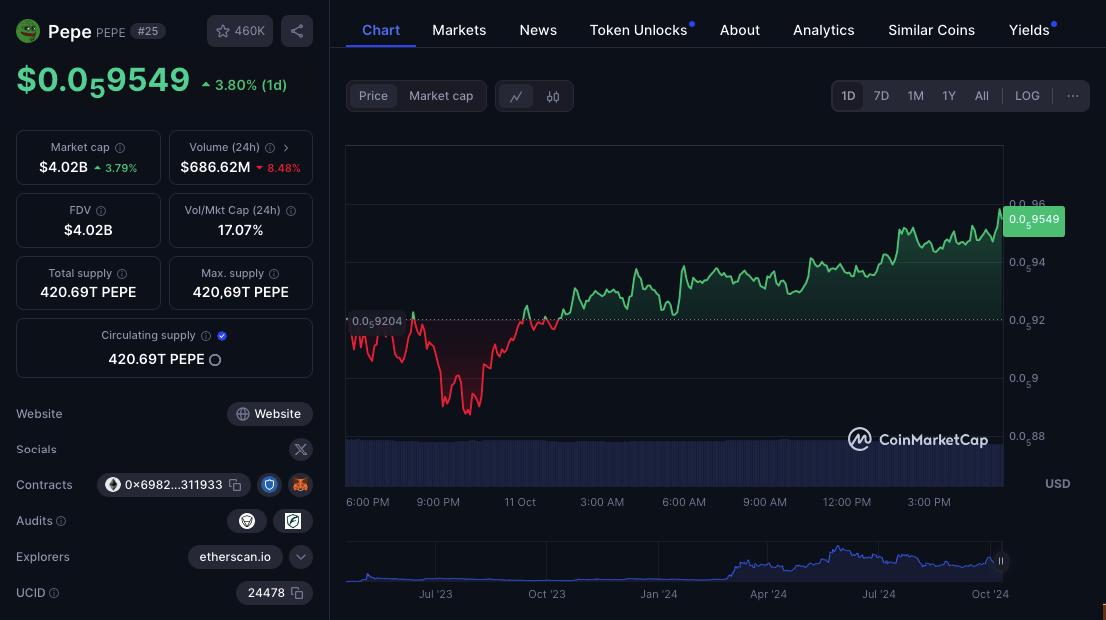
Task: Open more chart options ellipsis
Action: pyautogui.click(x=1073, y=96)
